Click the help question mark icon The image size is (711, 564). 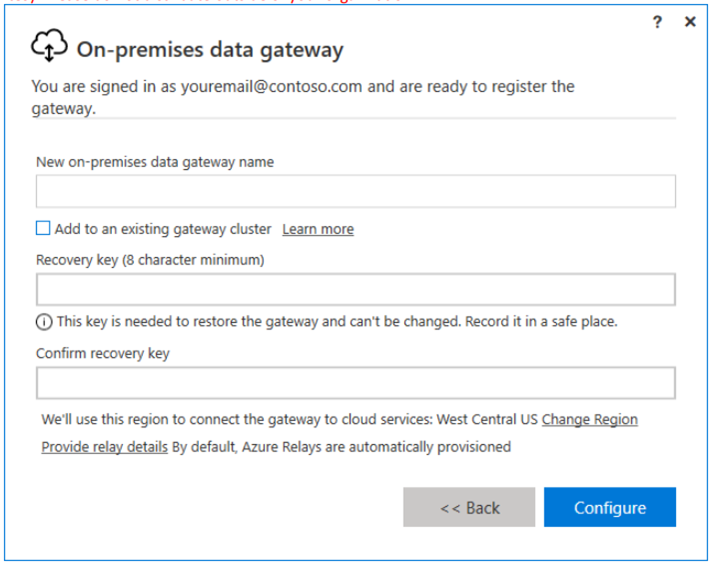point(657,22)
